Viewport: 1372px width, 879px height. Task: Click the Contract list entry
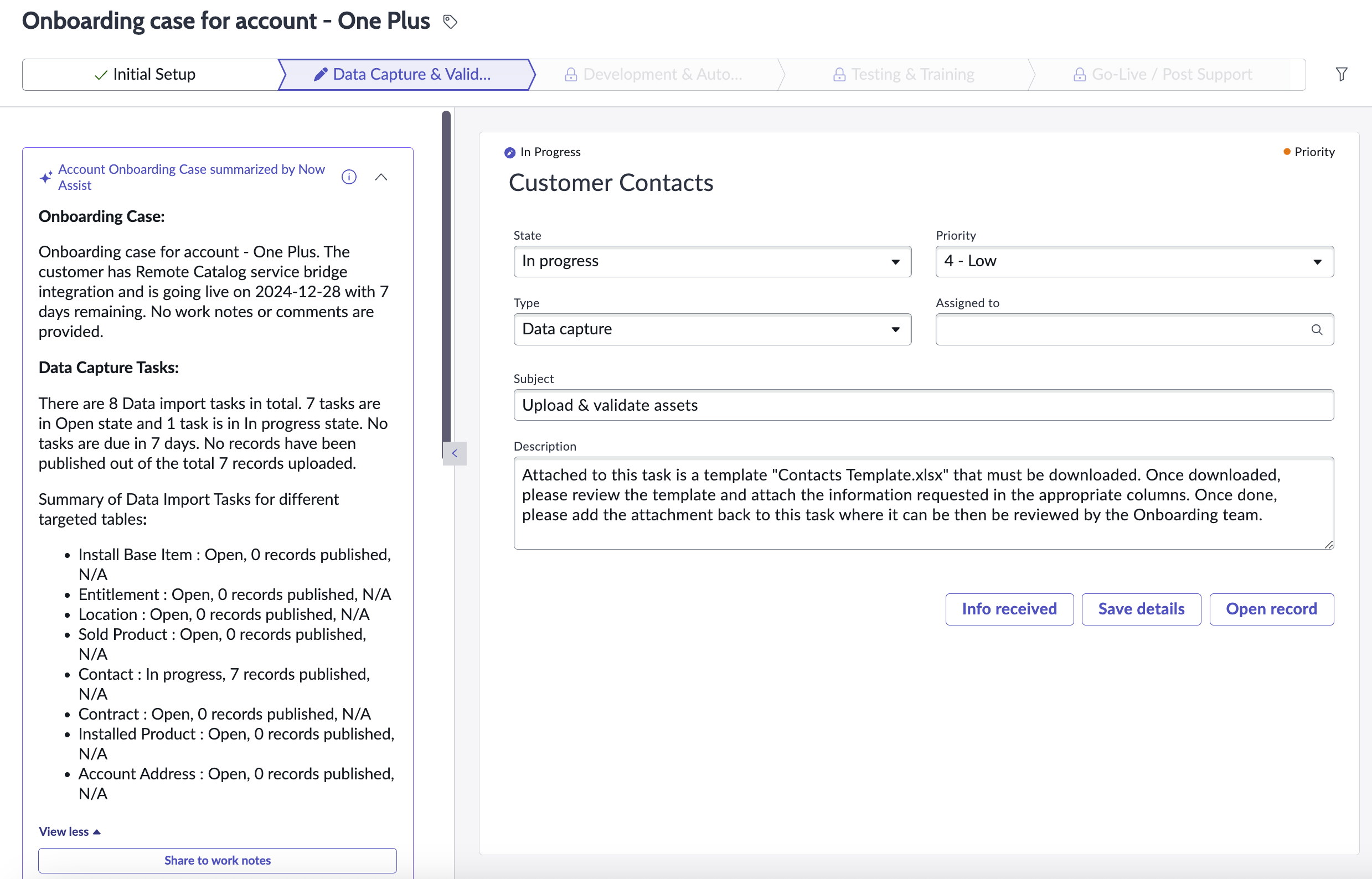coord(224,714)
